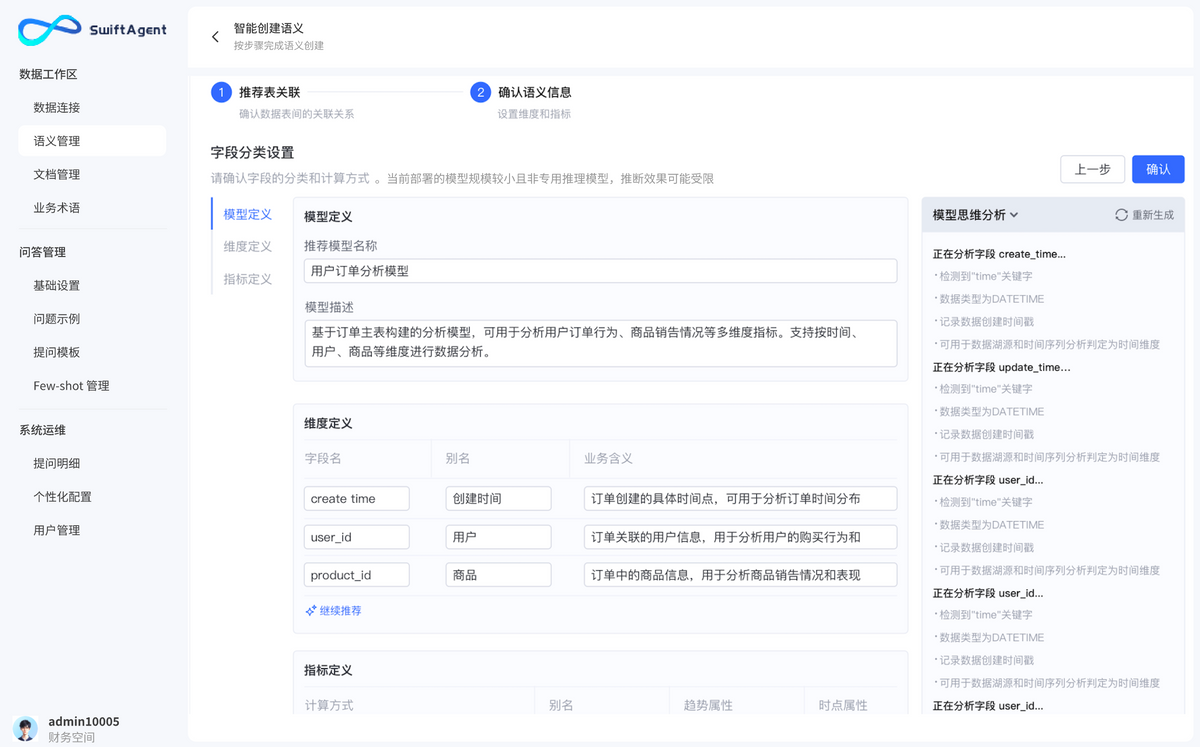
Task: Click the back arrow beside 智能创建语义
Action: tap(215, 37)
